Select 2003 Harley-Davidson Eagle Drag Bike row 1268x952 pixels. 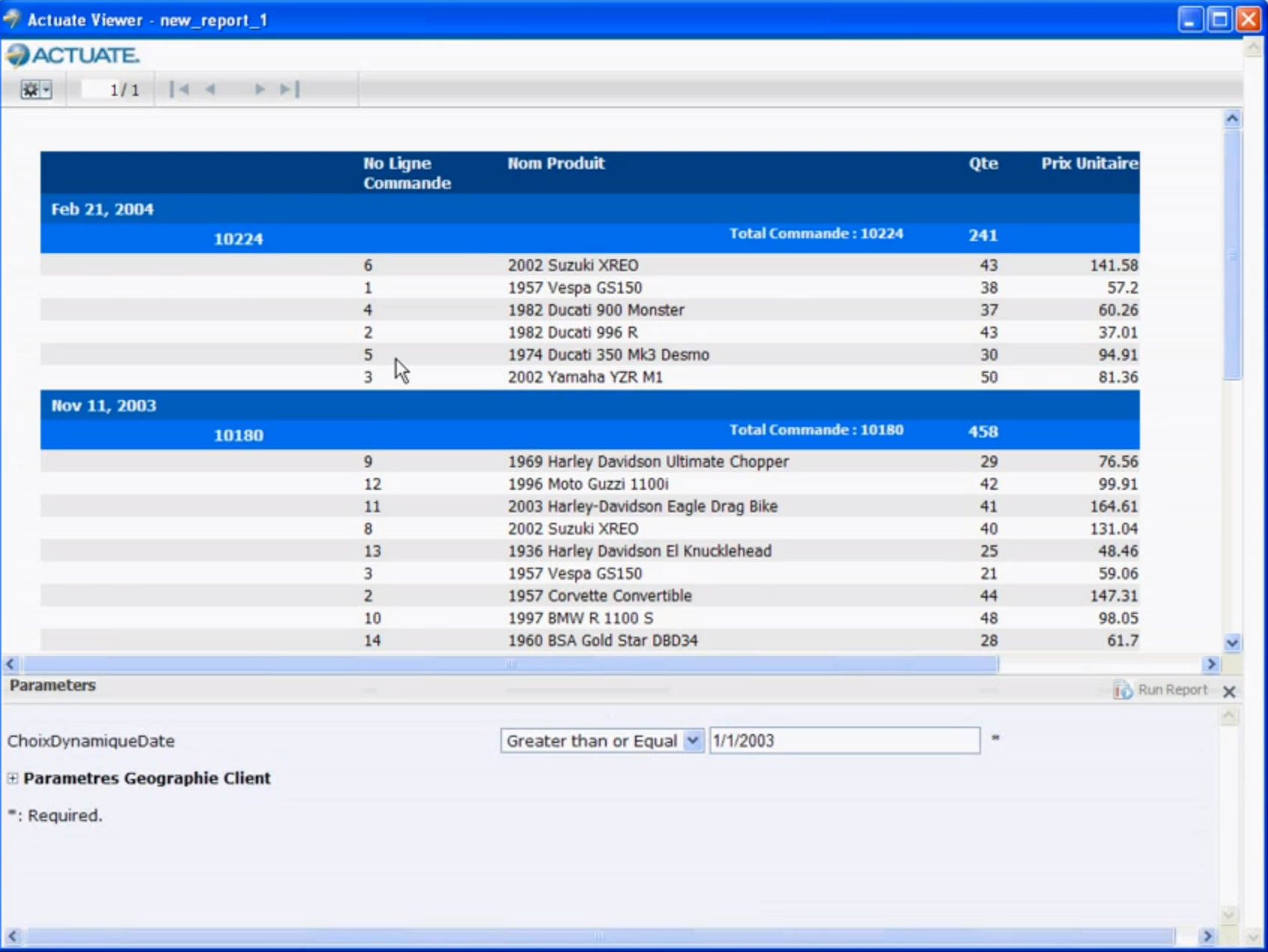coord(590,506)
